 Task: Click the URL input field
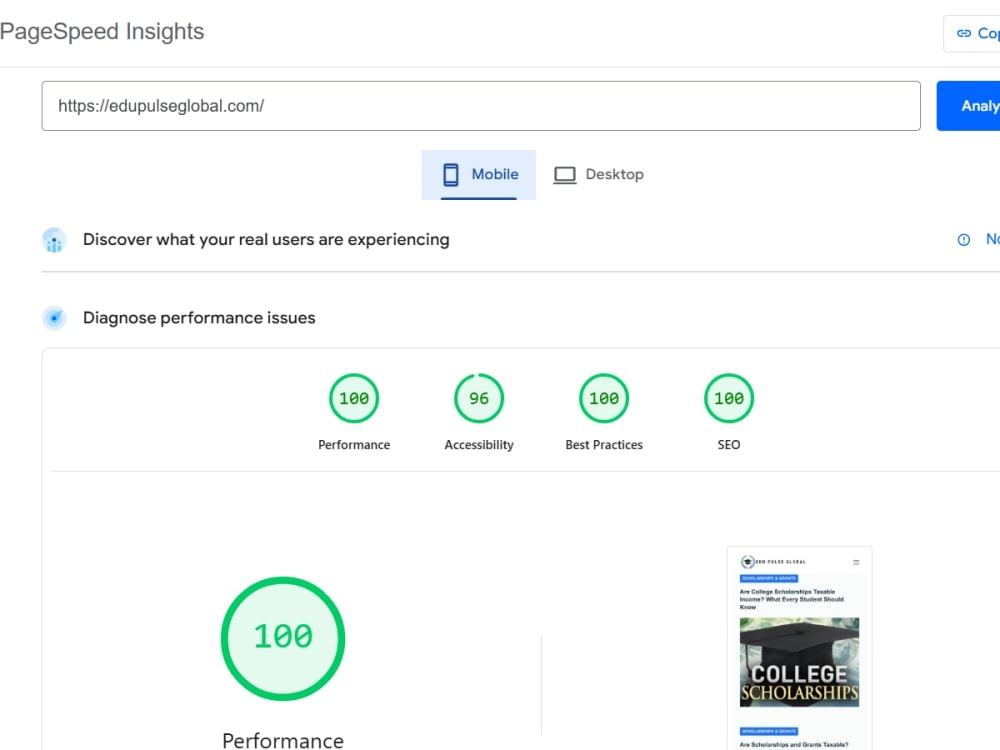pyautogui.click(x=481, y=106)
